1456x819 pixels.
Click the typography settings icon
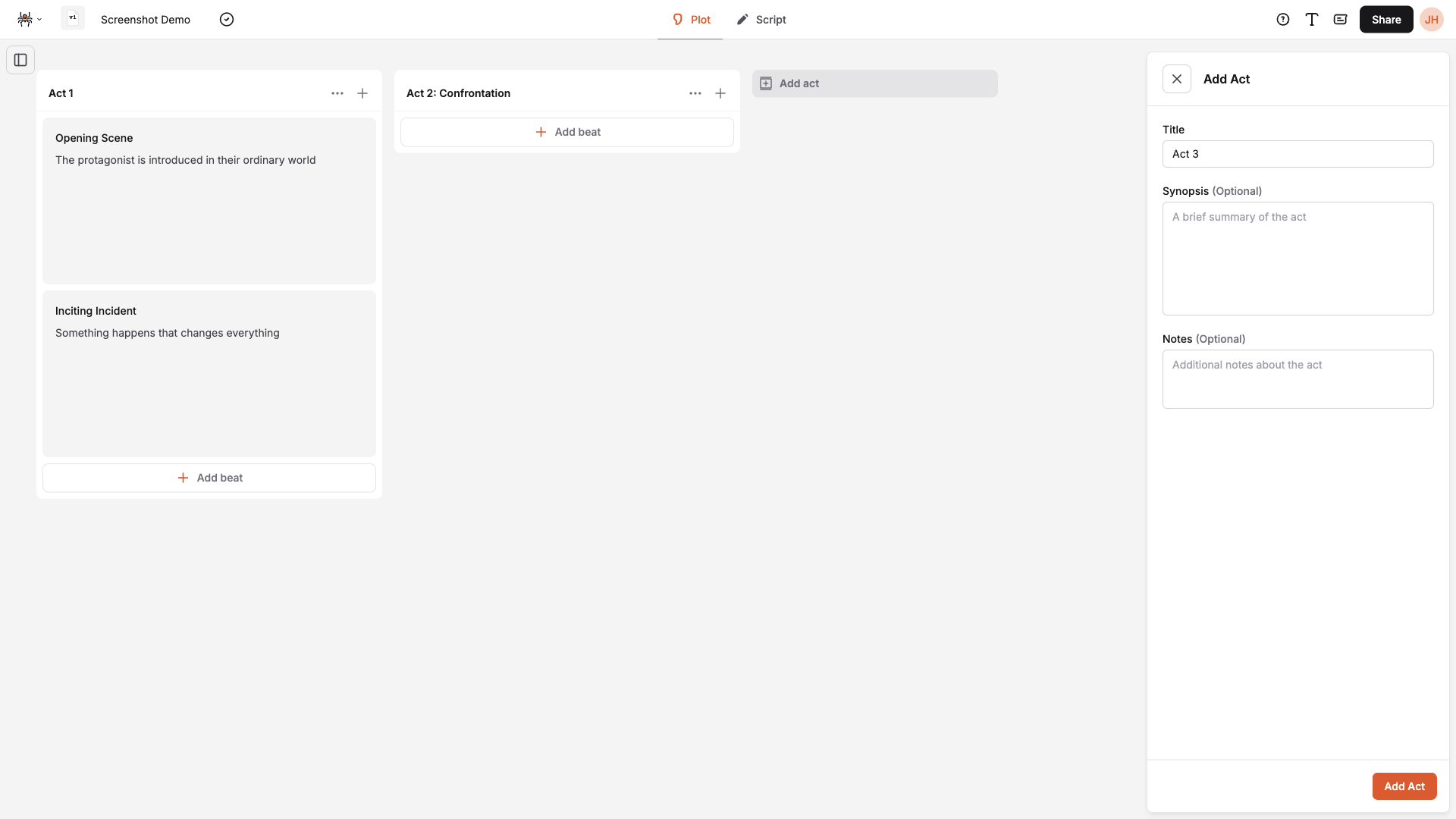[1312, 19]
